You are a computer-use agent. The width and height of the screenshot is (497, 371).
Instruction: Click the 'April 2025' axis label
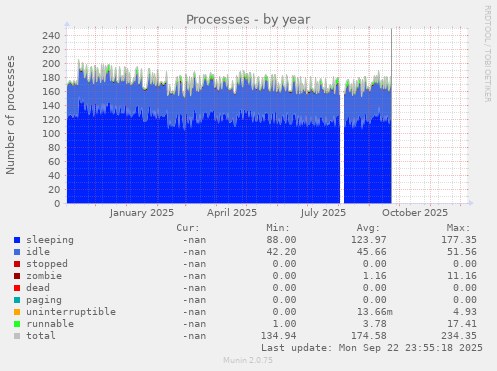click(232, 213)
